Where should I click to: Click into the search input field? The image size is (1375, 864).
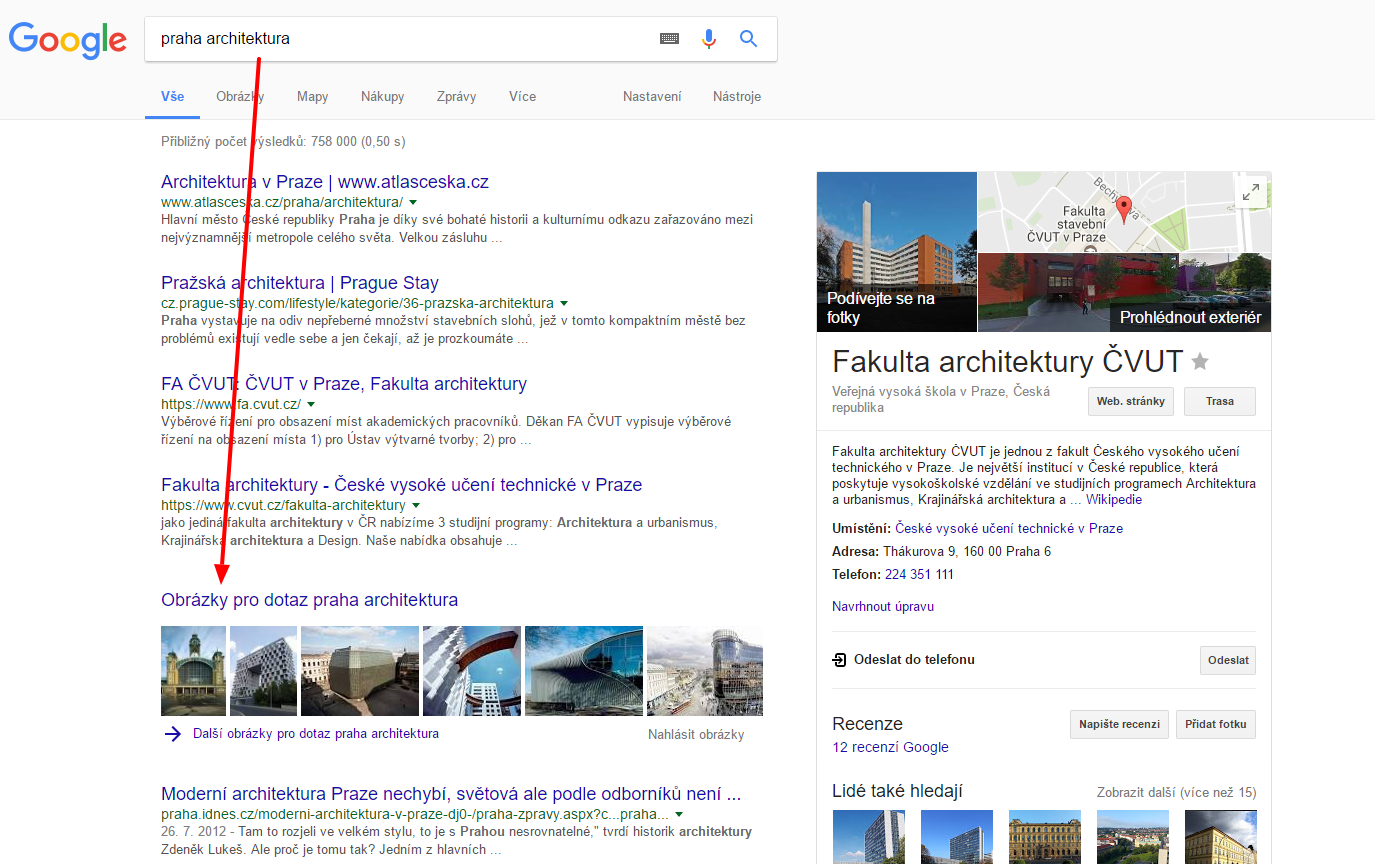point(400,39)
